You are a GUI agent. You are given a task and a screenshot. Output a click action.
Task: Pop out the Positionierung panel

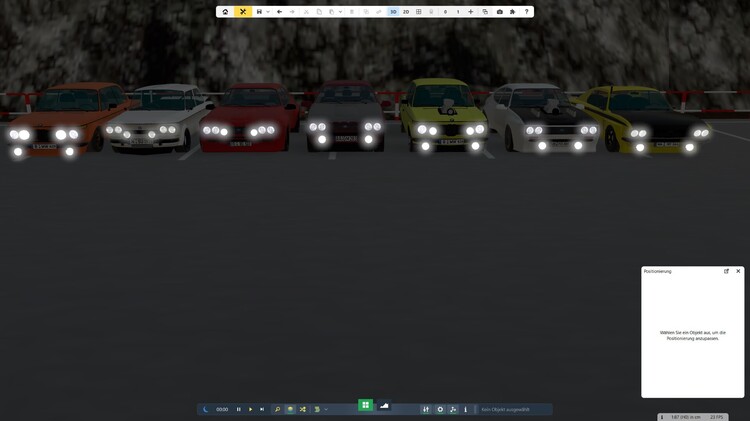[726, 271]
